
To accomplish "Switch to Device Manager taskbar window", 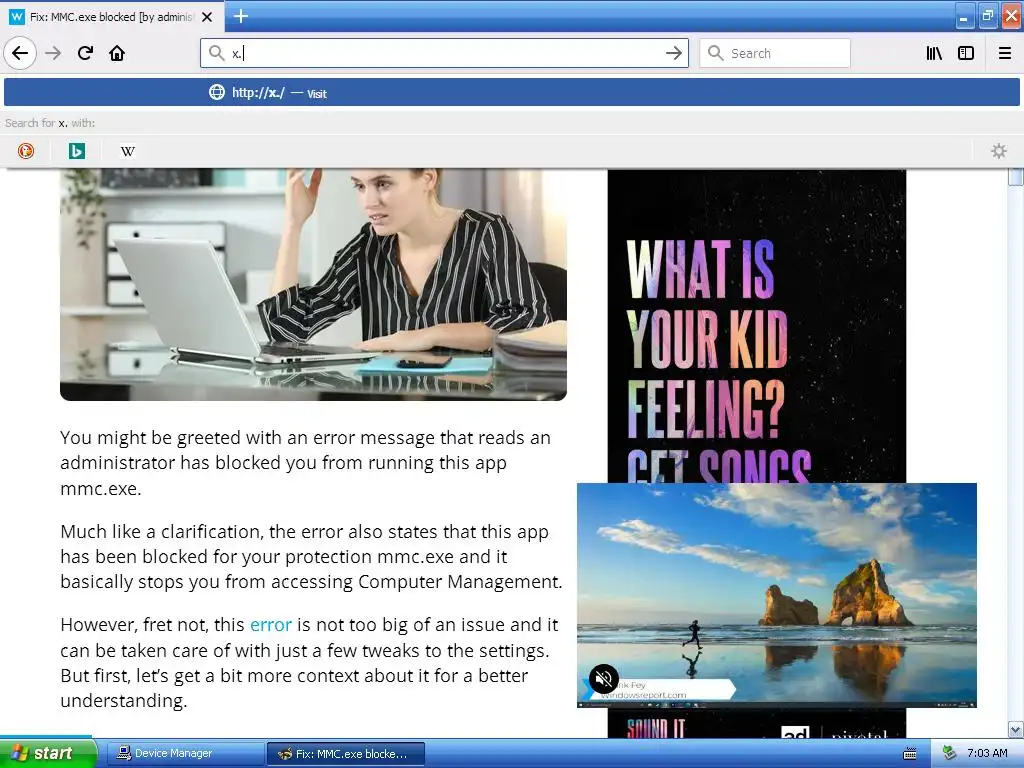I will pos(185,754).
